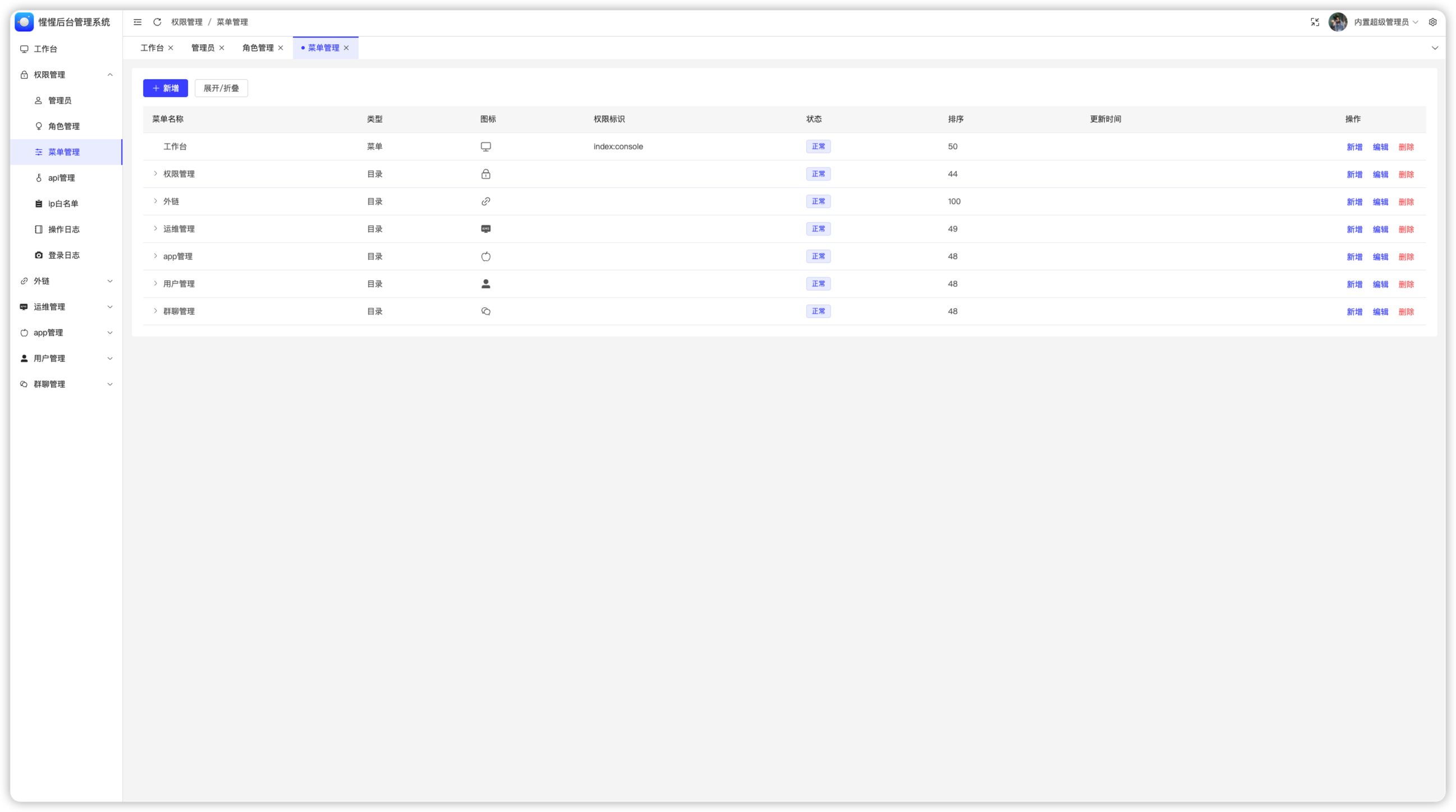
Task: Click the refresh icon next to the breadcrumb
Action: pos(157,22)
